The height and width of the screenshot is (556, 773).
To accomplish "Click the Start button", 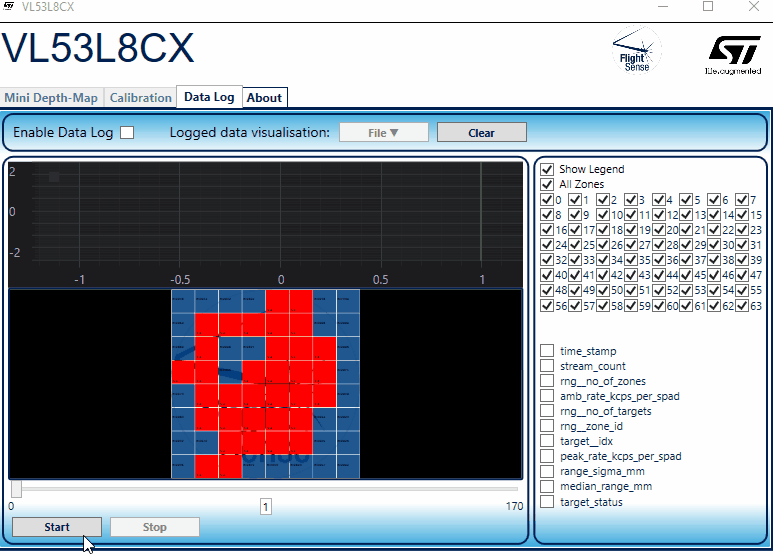I will point(57,527).
